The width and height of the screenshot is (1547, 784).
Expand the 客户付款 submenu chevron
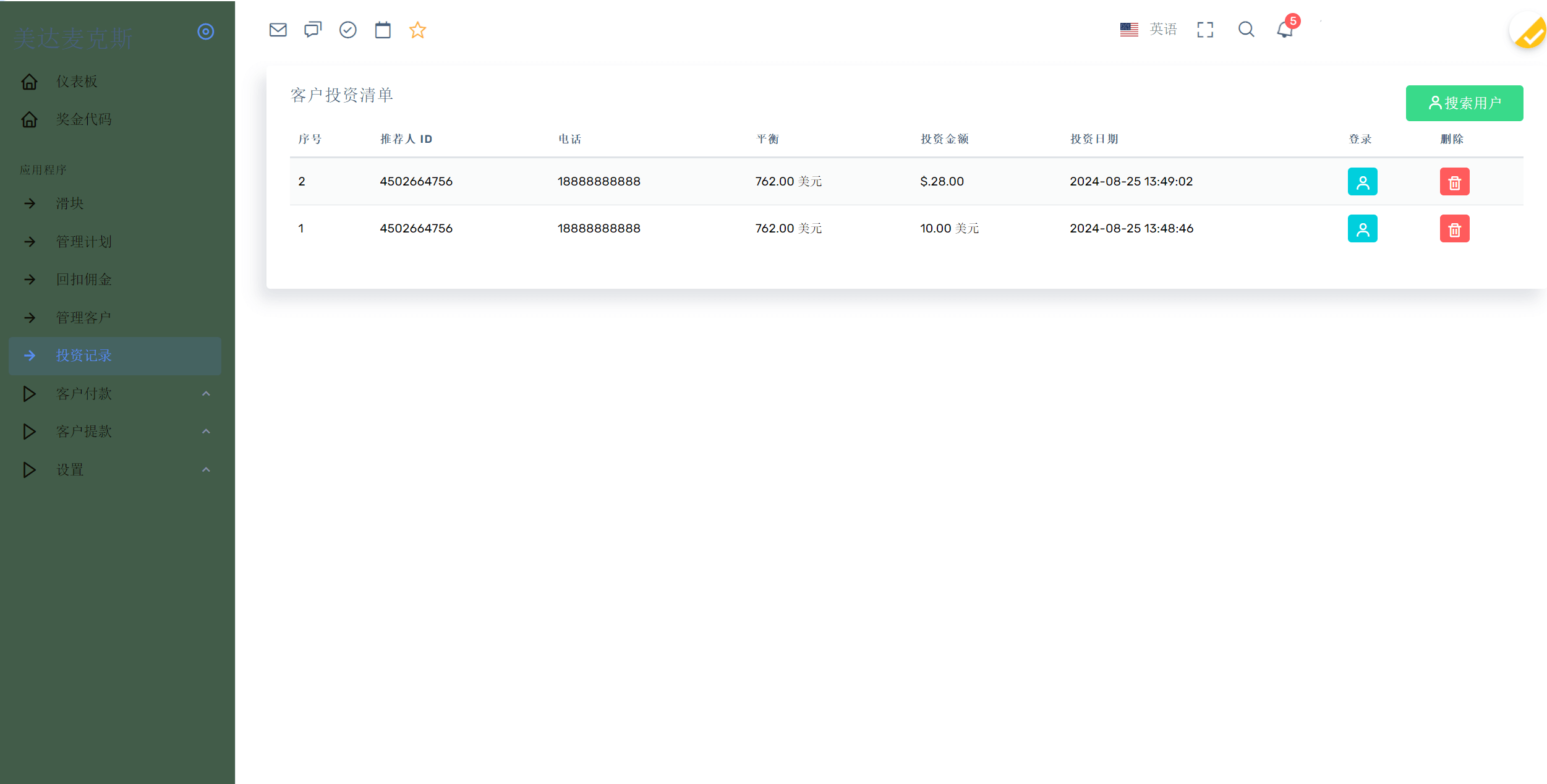pyautogui.click(x=207, y=394)
